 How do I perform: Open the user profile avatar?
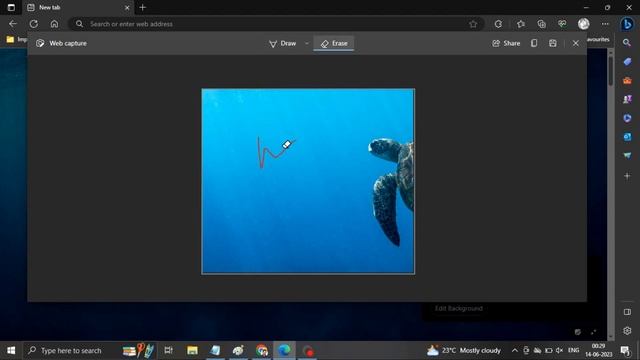[x=584, y=24]
